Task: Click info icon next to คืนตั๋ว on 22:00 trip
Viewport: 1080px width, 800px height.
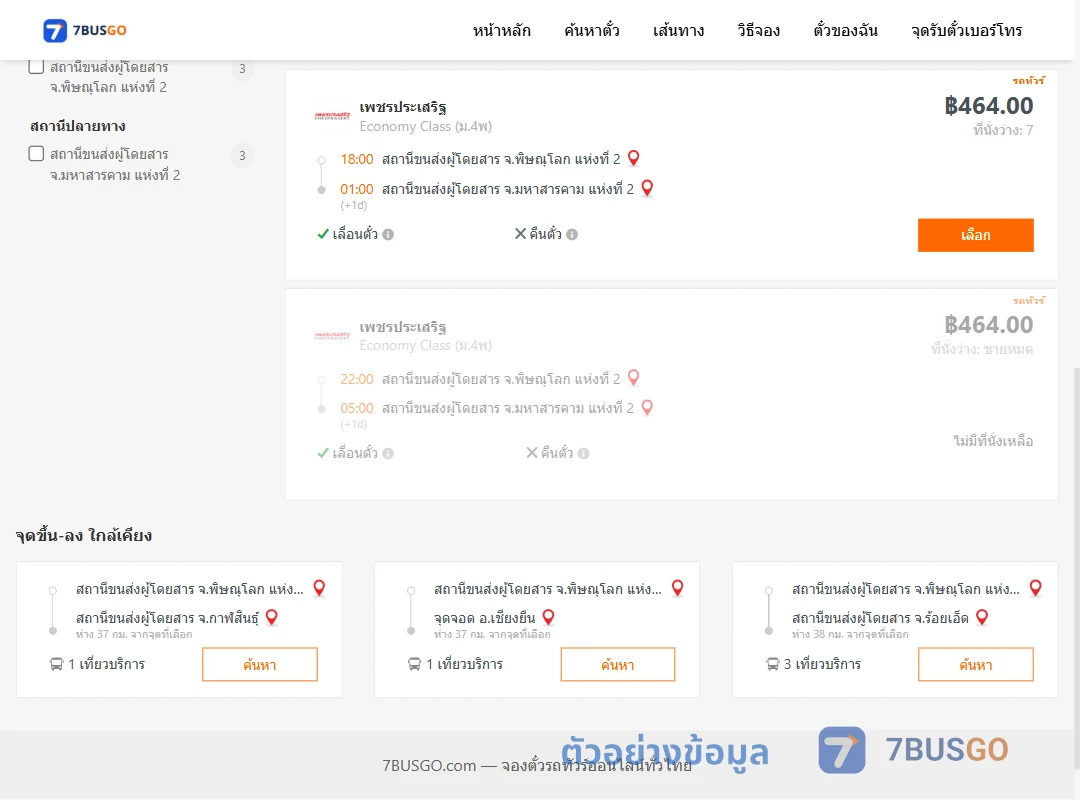Action: pos(583,453)
